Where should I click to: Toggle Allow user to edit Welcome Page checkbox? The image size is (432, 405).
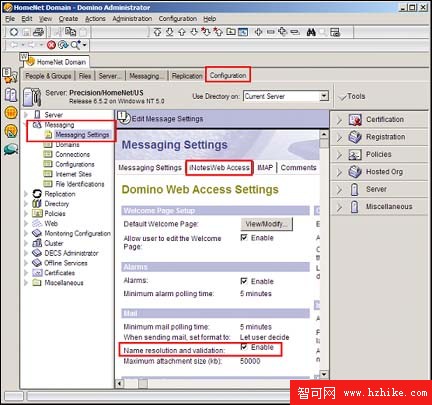click(244, 238)
